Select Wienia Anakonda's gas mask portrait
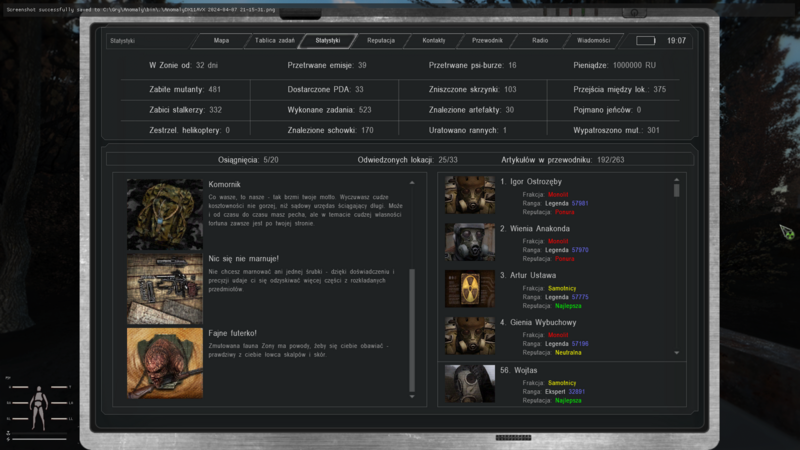800x450 pixels. pyautogui.click(x=469, y=242)
